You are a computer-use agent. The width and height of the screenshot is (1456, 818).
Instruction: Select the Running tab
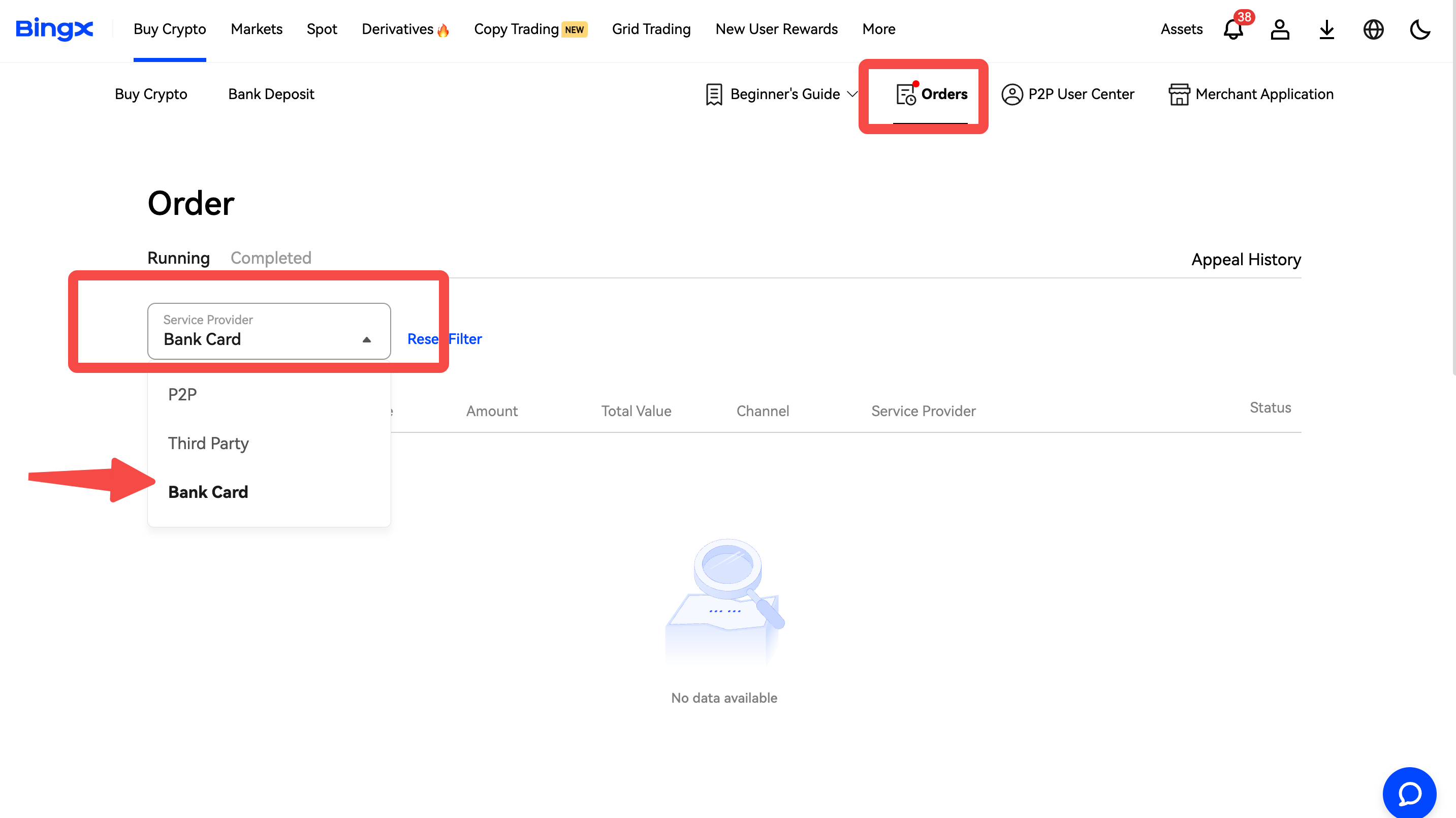[x=179, y=258]
